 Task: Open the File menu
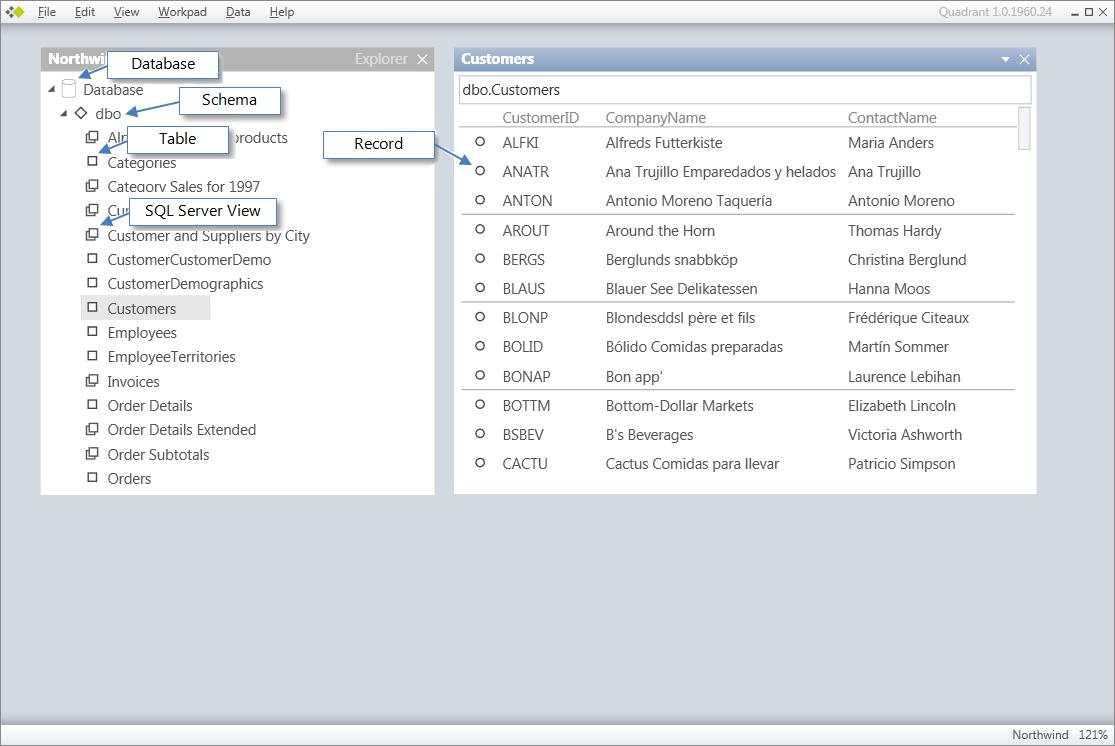(47, 12)
